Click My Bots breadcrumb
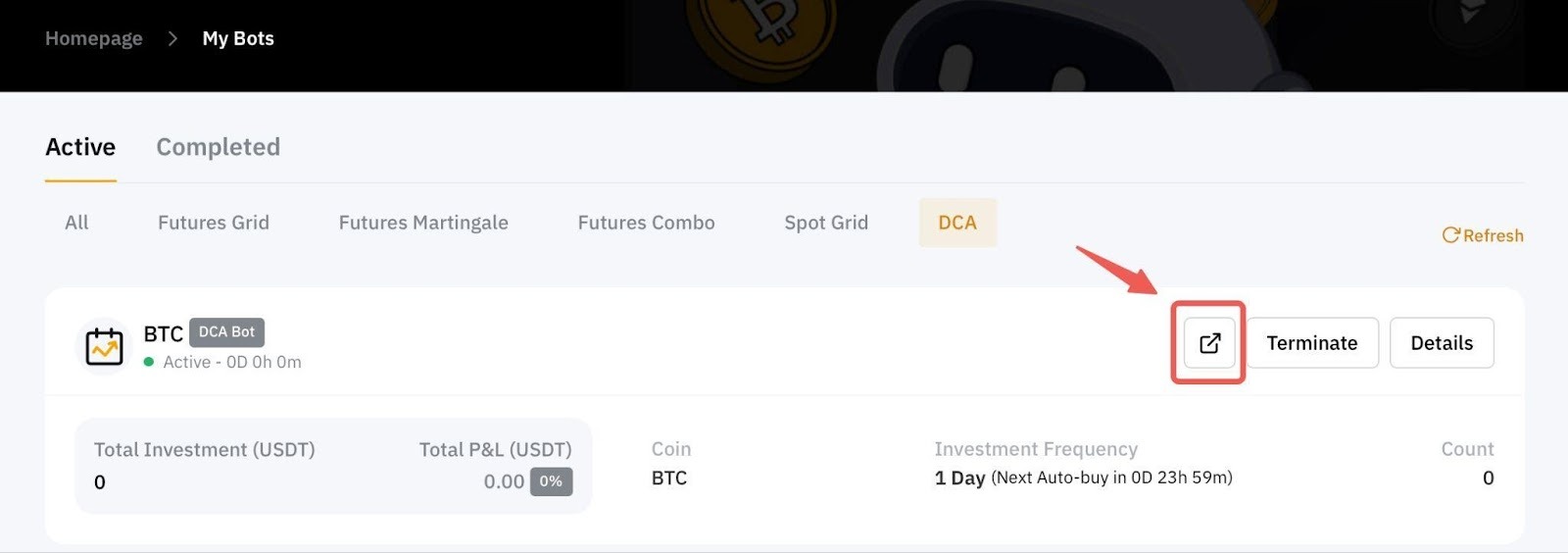The width and height of the screenshot is (1568, 553). pos(238,38)
